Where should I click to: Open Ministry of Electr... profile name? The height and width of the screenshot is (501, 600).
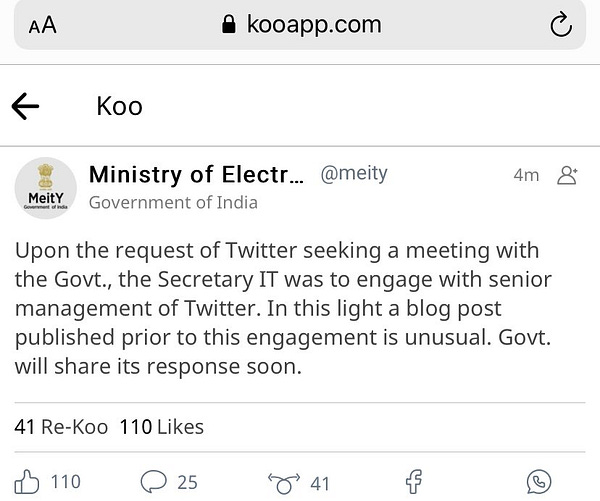[196, 175]
